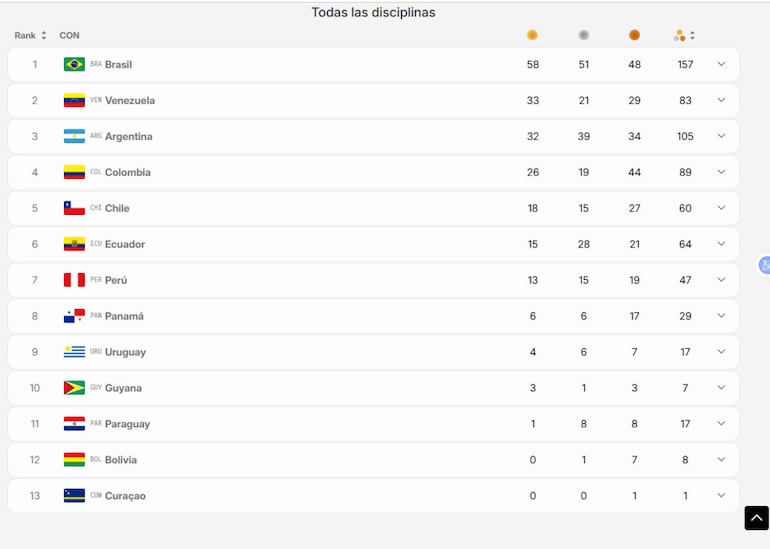This screenshot has width=770, height=549.
Task: Expand the Brasil medal row
Action: [721, 64]
